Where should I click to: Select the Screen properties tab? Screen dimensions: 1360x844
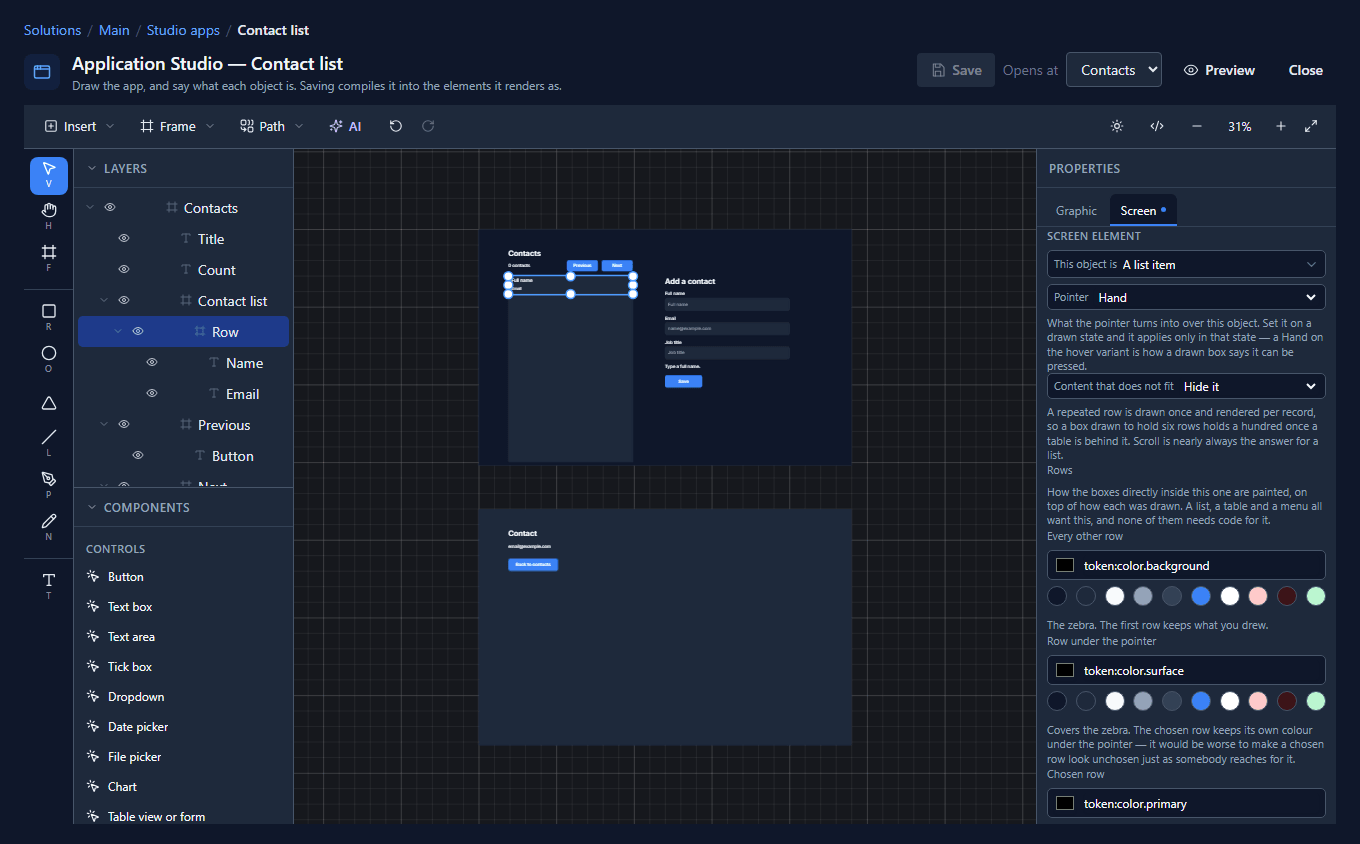(x=1143, y=211)
